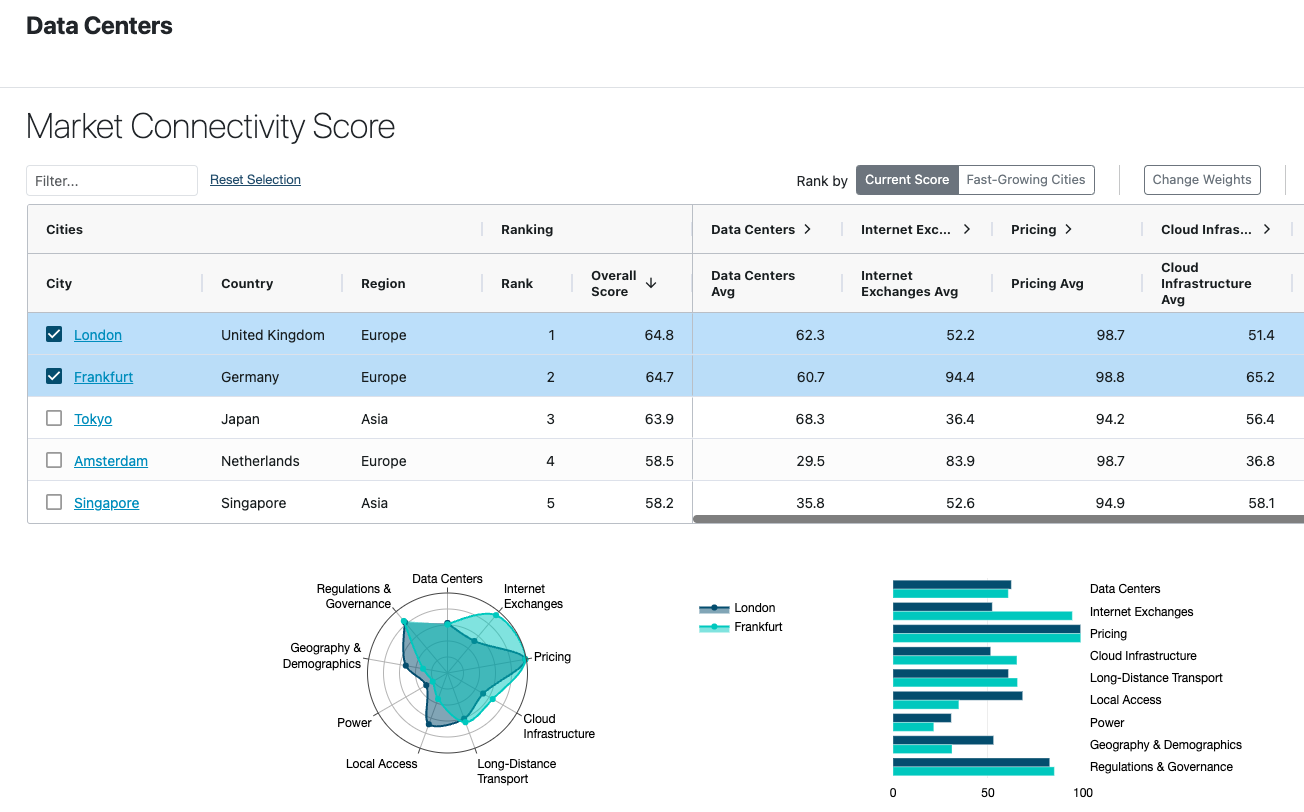Click Tokyo's Data Centers value 68.3
The width and height of the screenshot is (1304, 812).
pyautogui.click(x=810, y=419)
